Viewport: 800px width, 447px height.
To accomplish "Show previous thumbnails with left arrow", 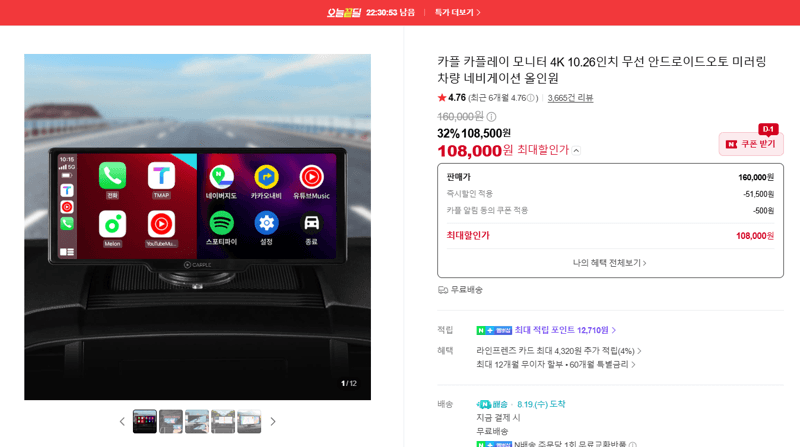I will point(122,421).
